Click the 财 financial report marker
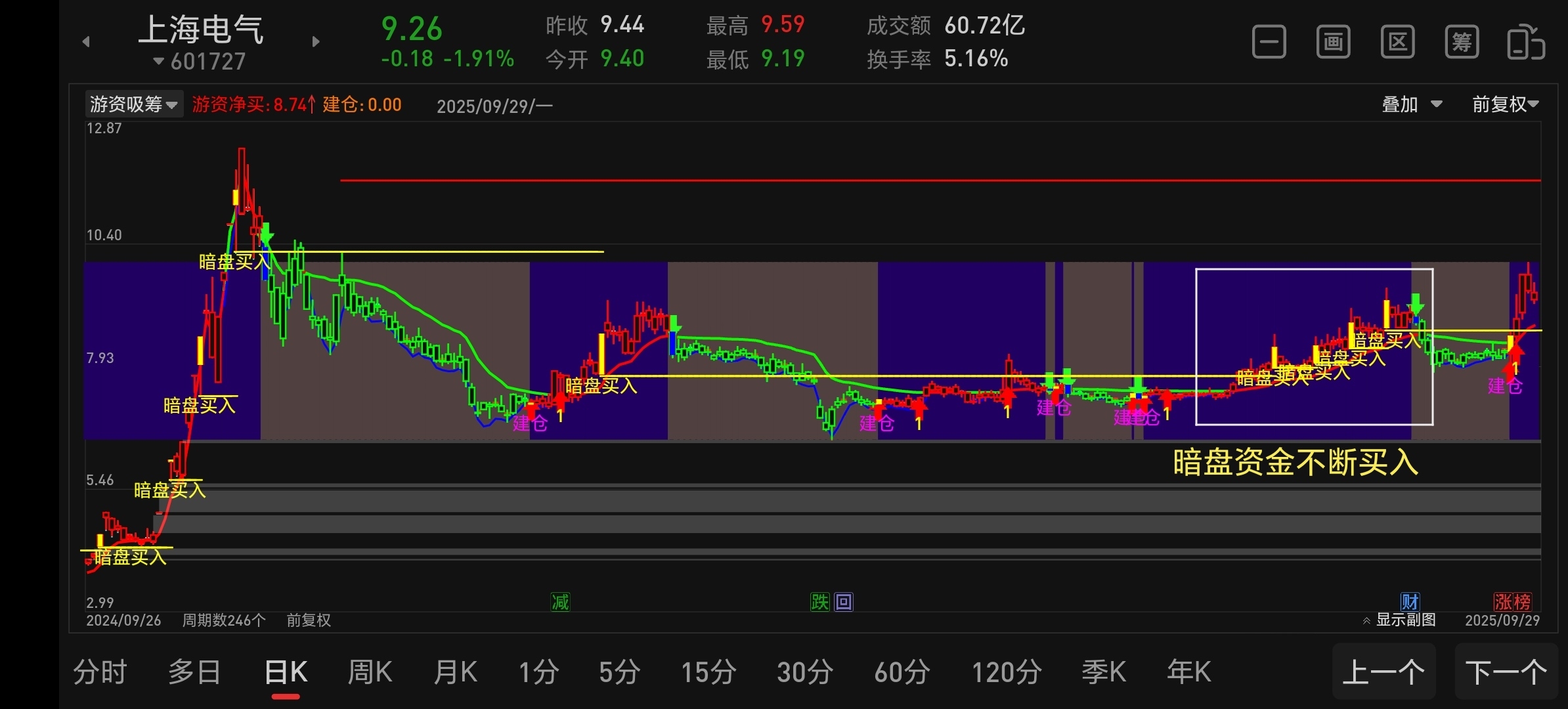Image resolution: width=1568 pixels, height=709 pixels. click(x=1410, y=601)
